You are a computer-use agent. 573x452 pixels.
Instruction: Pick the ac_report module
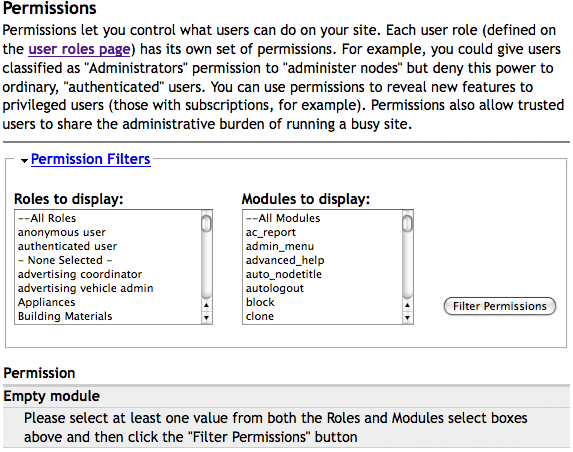pos(322,232)
